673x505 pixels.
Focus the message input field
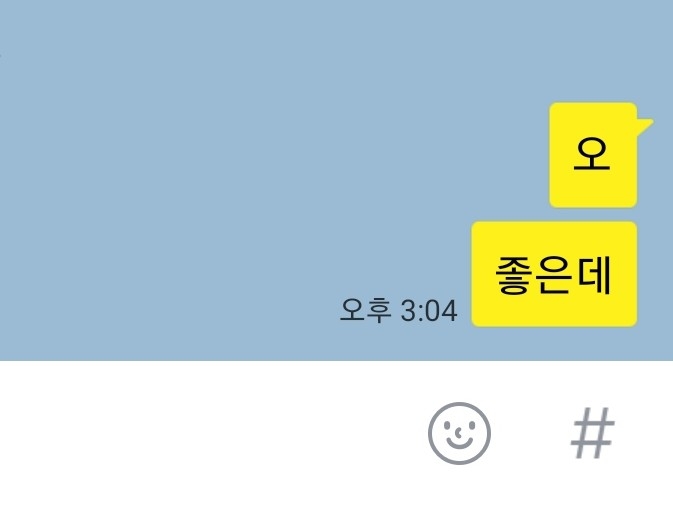click(206, 433)
